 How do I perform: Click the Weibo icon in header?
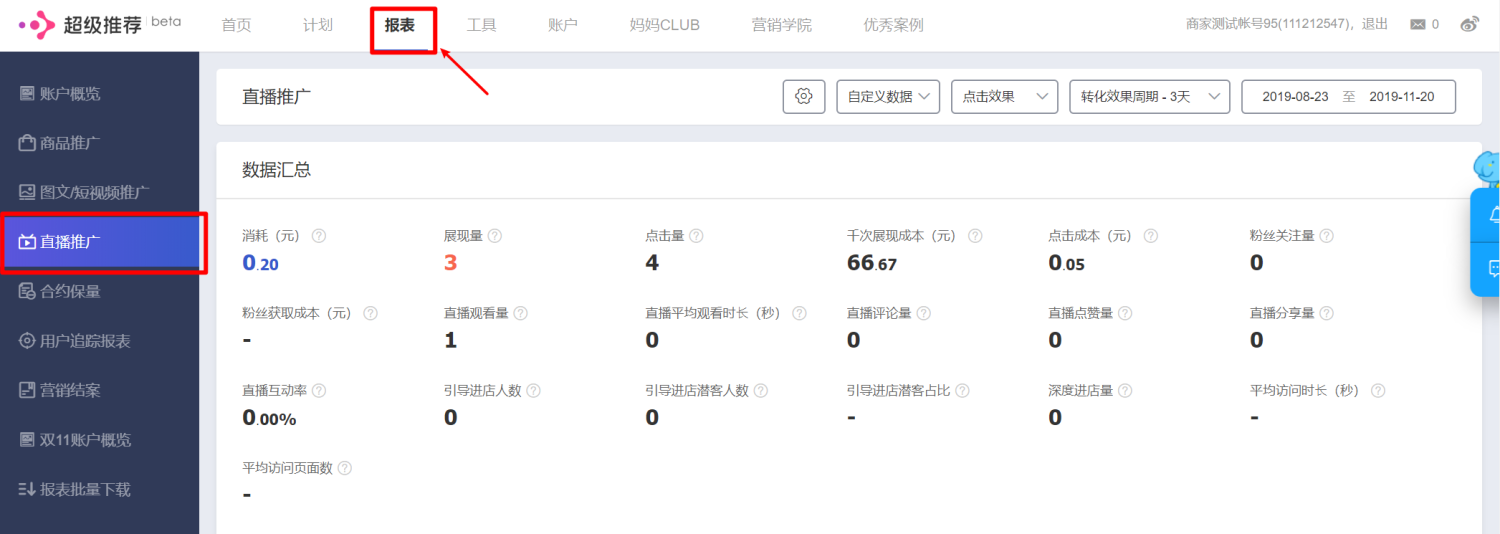pyautogui.click(x=1469, y=25)
